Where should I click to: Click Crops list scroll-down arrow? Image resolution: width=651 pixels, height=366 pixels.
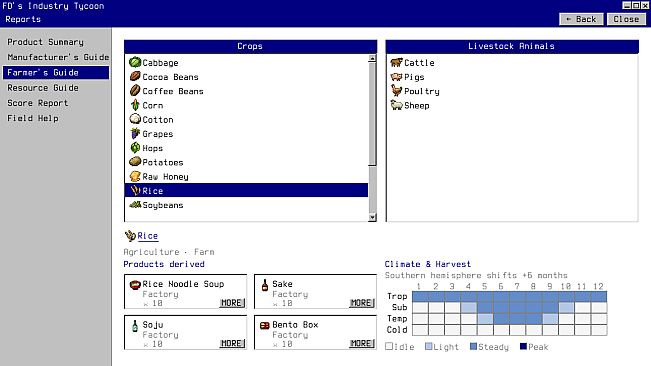point(372,217)
